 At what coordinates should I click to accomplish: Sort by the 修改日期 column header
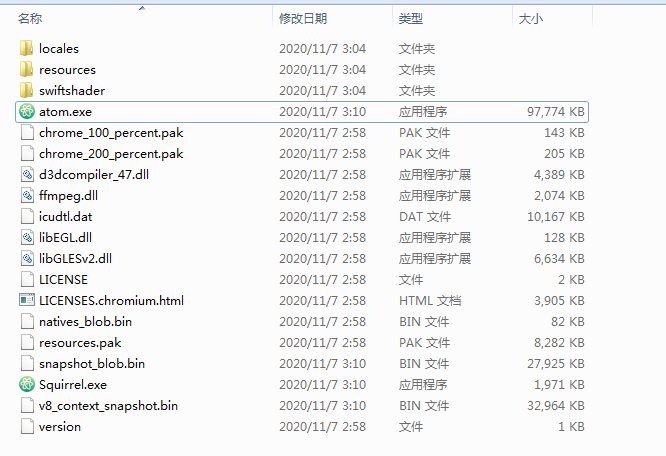click(303, 19)
